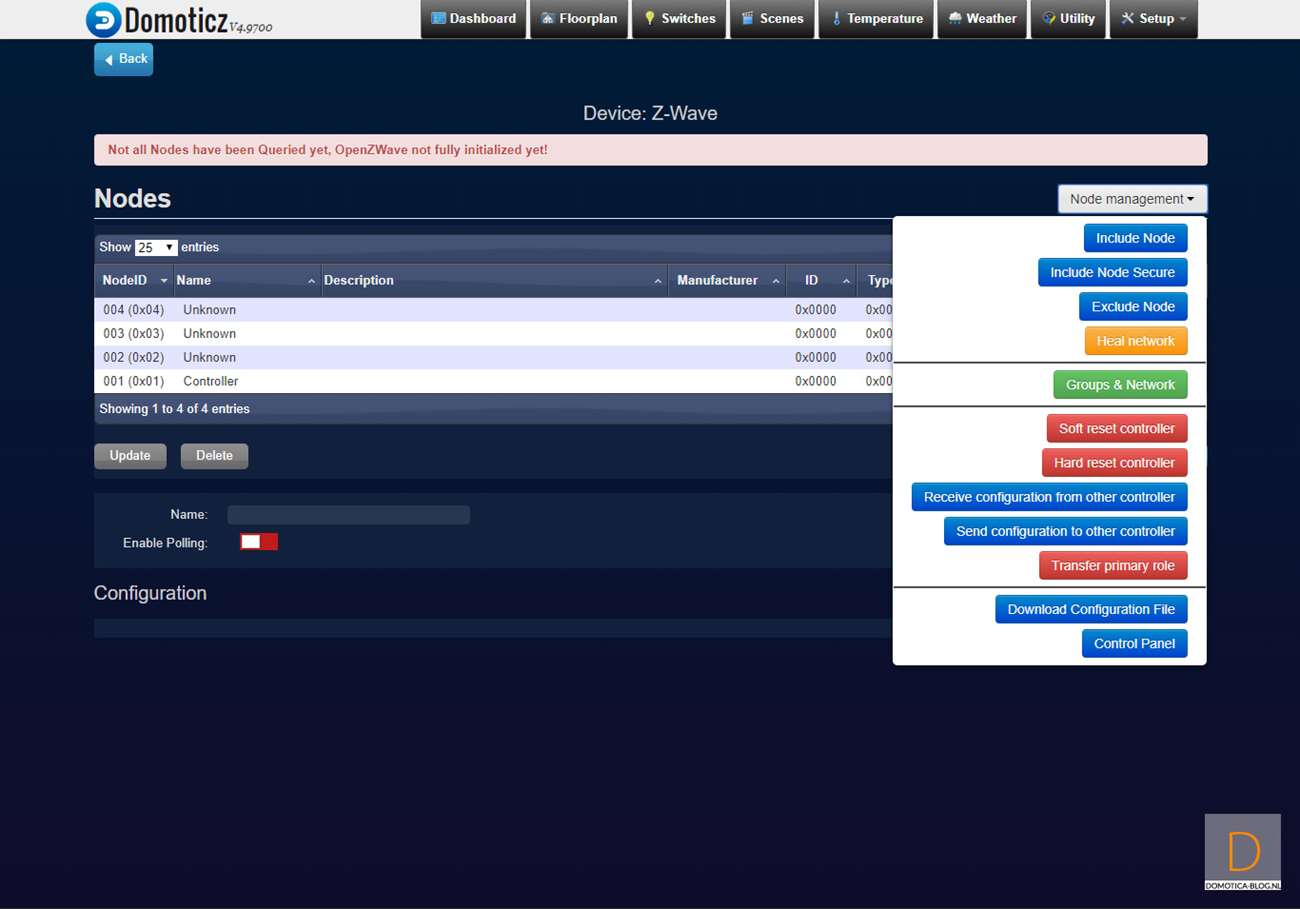This screenshot has height=909, width=1300.
Task: Click the Dashboard tab icon
Action: pyautogui.click(x=438, y=18)
